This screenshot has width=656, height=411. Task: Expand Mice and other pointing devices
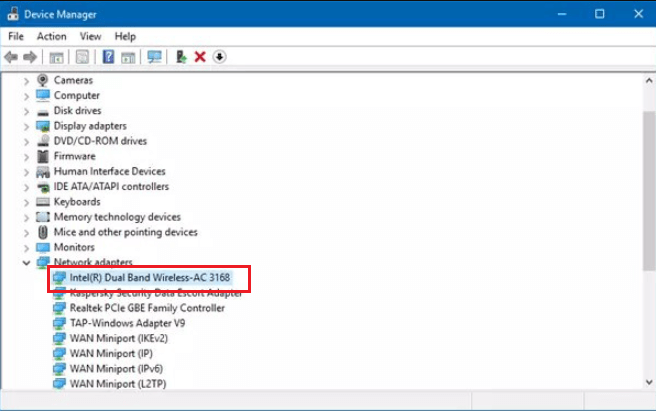[x=26, y=233]
